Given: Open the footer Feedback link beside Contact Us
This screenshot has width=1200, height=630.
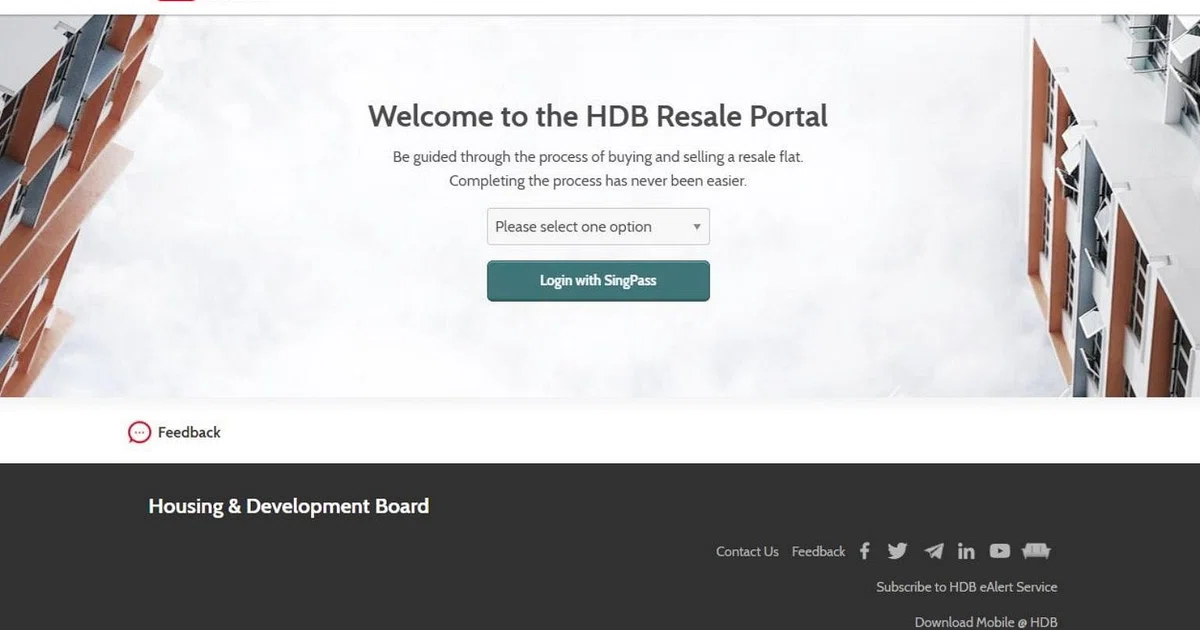Looking at the screenshot, I should (818, 552).
